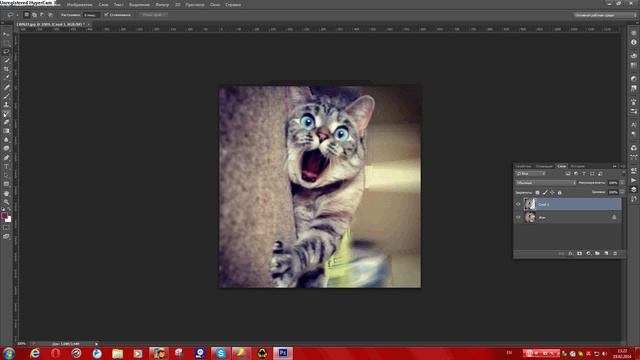Click the New group folder icon
The width and height of the screenshot is (640, 360).
click(x=597, y=253)
